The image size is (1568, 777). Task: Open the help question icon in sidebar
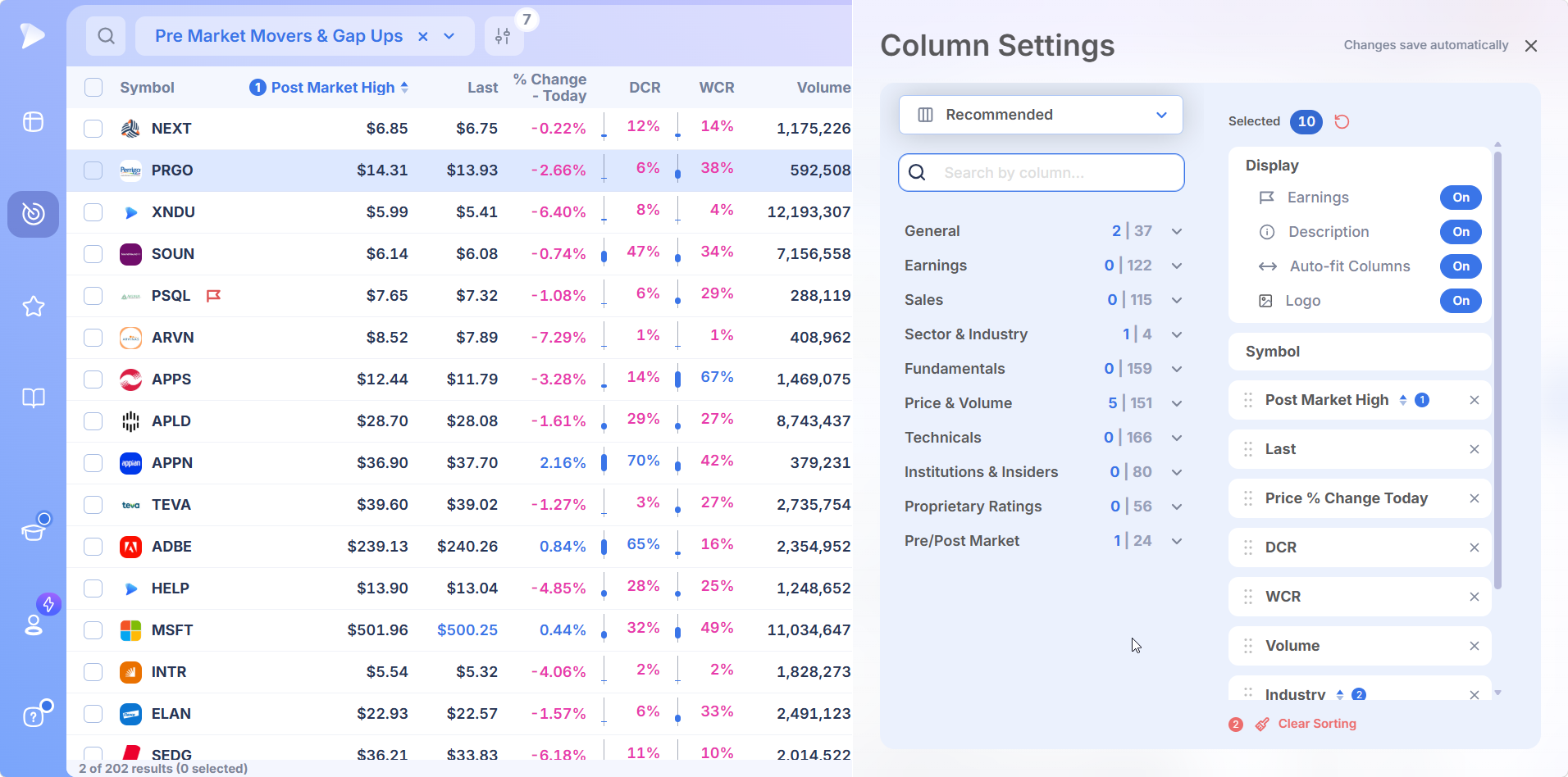point(34,716)
